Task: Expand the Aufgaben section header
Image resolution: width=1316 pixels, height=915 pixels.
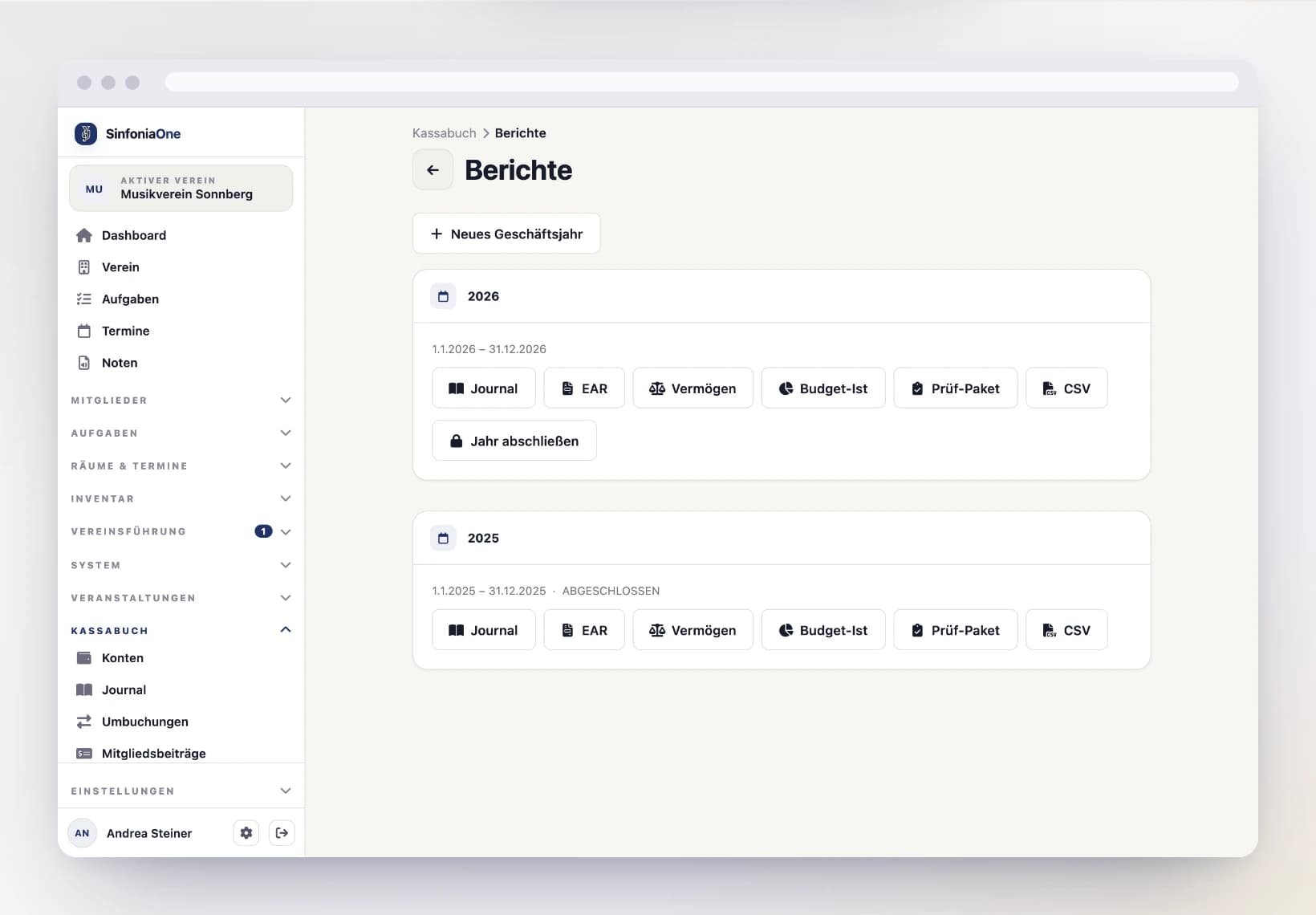Action: (181, 433)
